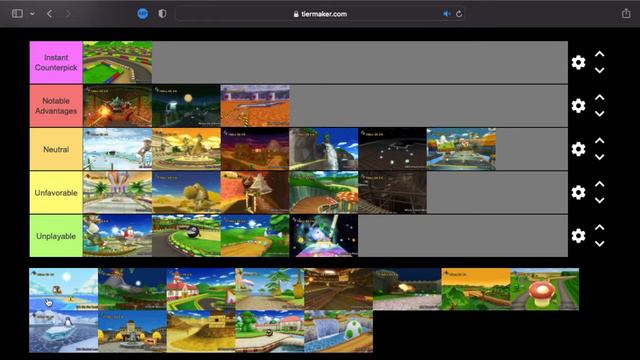Open settings gear for Neutral tier

[x=578, y=149]
